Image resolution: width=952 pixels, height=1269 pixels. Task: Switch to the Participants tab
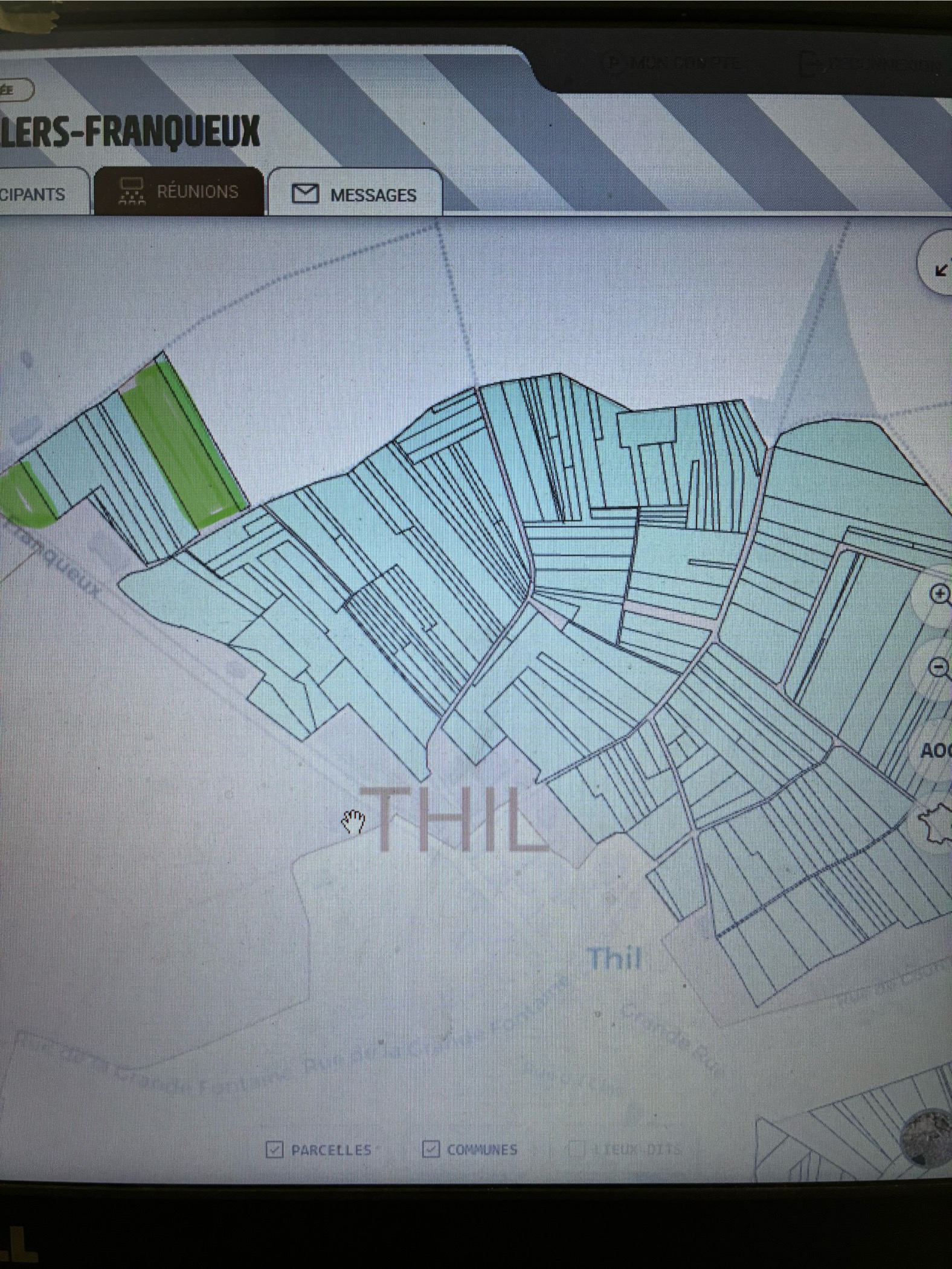36,194
